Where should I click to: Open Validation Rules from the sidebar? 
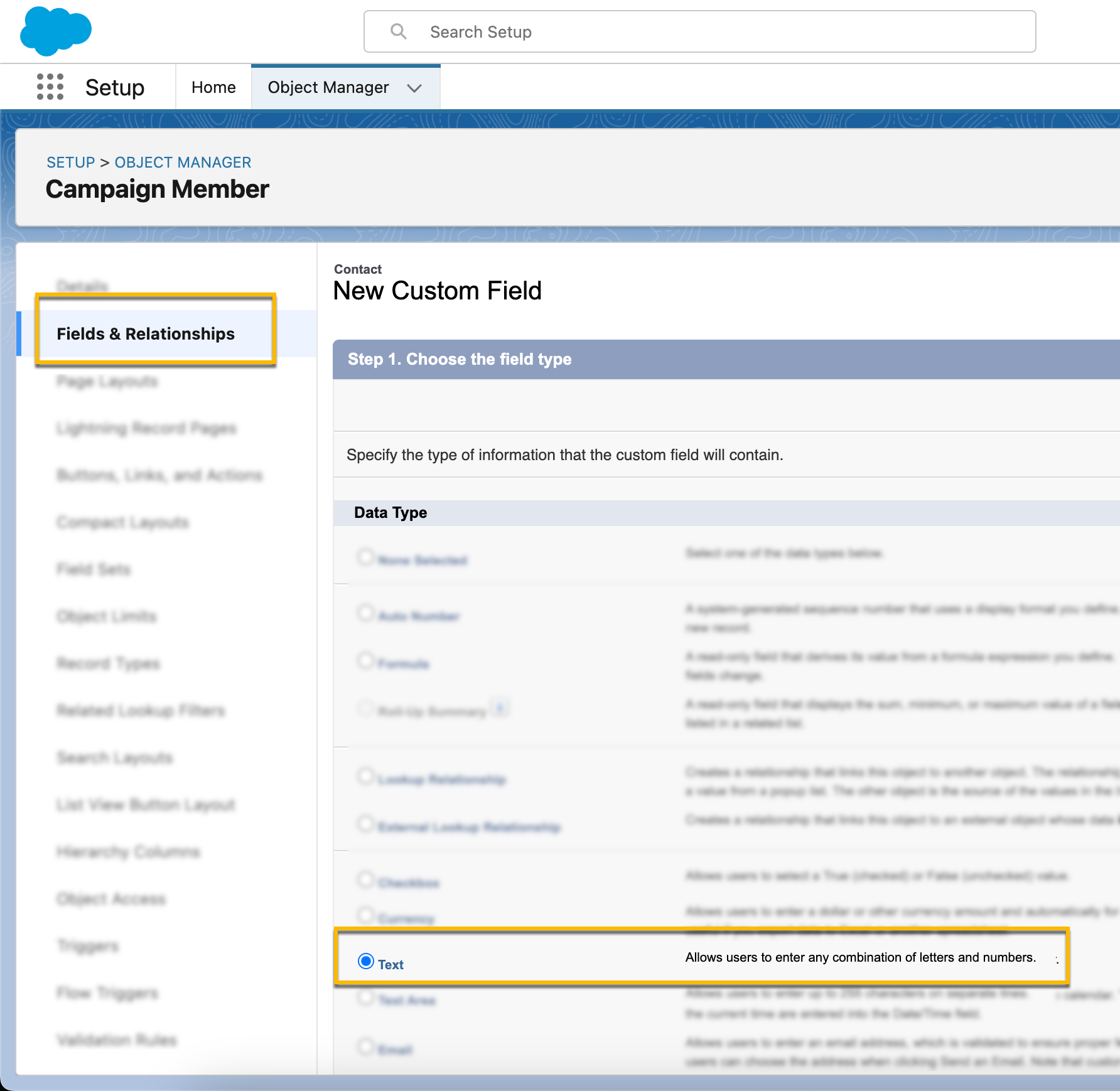coord(117,1040)
